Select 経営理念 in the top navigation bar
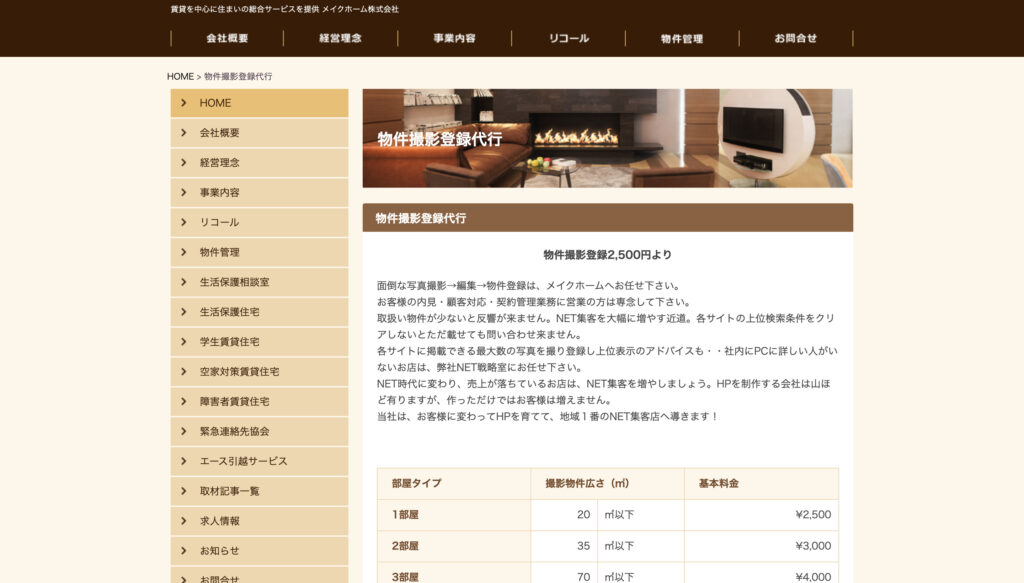Viewport: 1024px width, 583px height. (340, 38)
